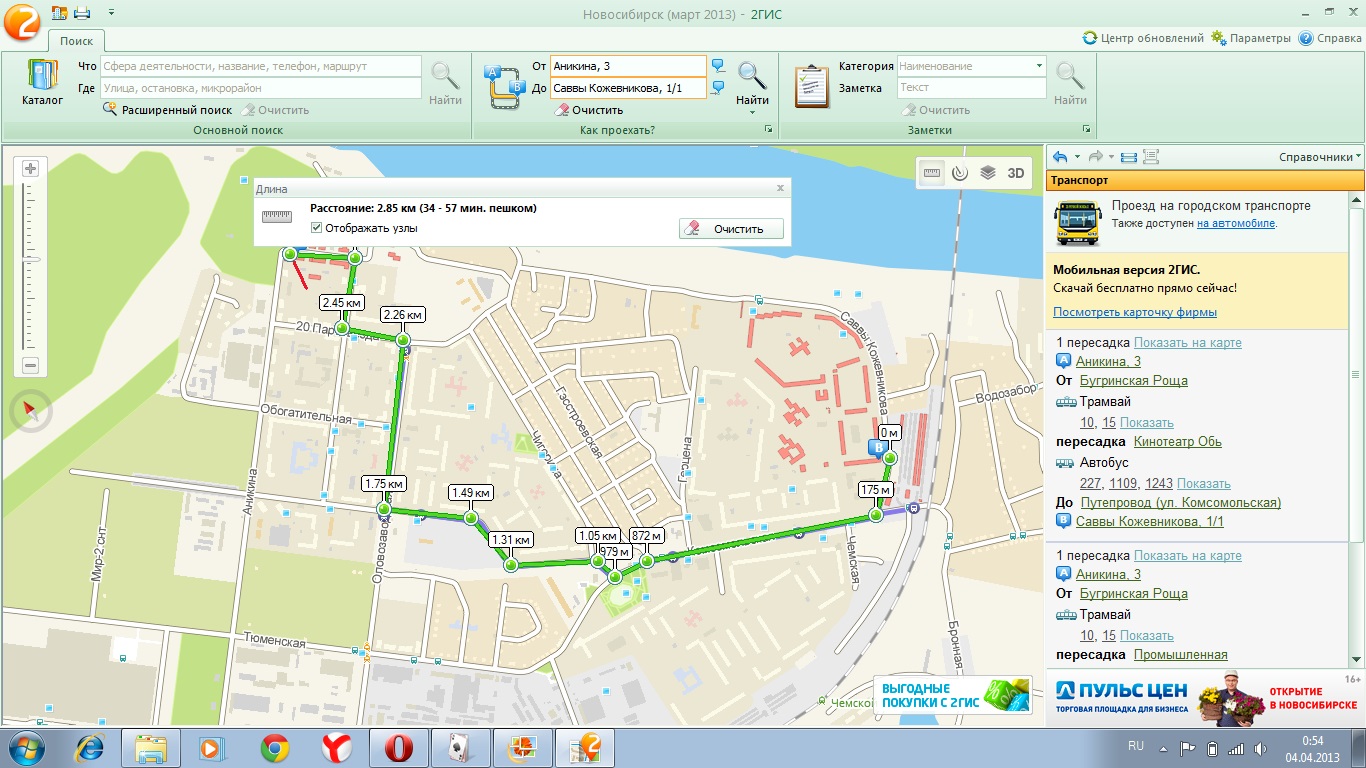Open the Категория dropdown list

click(x=1040, y=66)
